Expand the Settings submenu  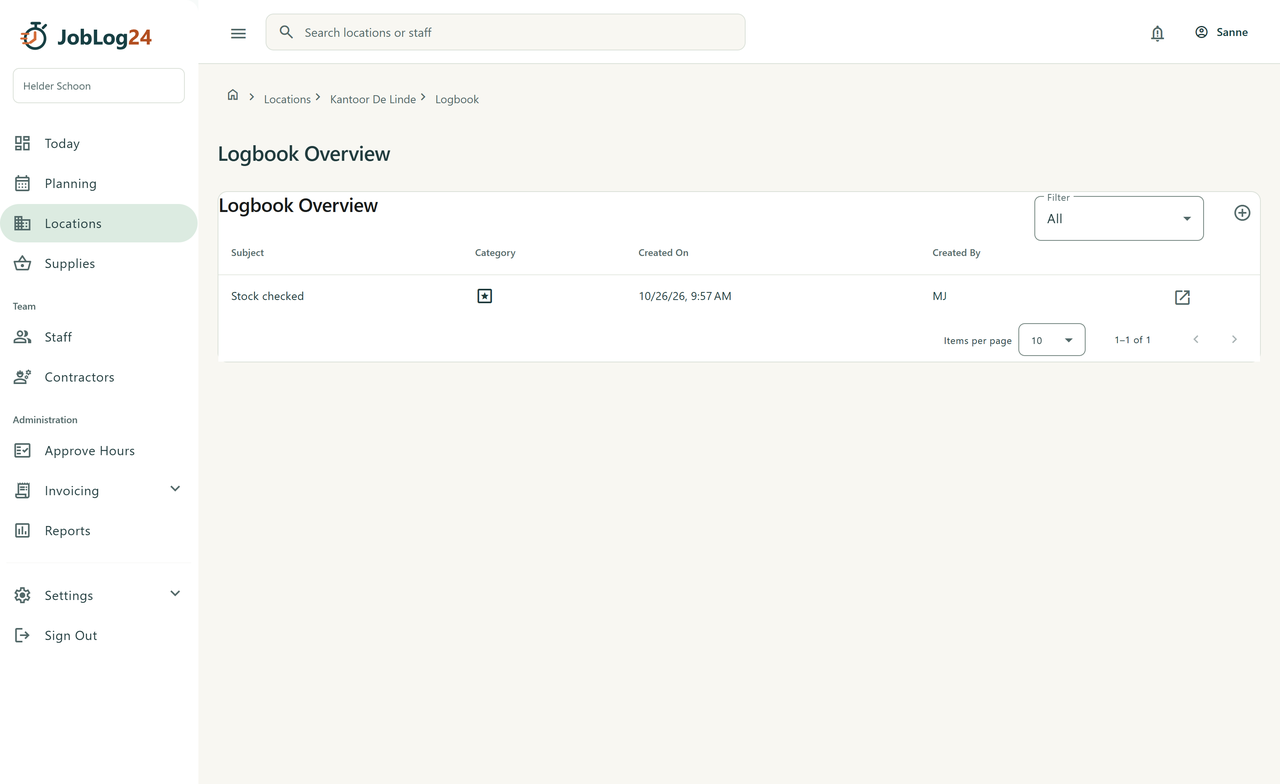pos(175,594)
